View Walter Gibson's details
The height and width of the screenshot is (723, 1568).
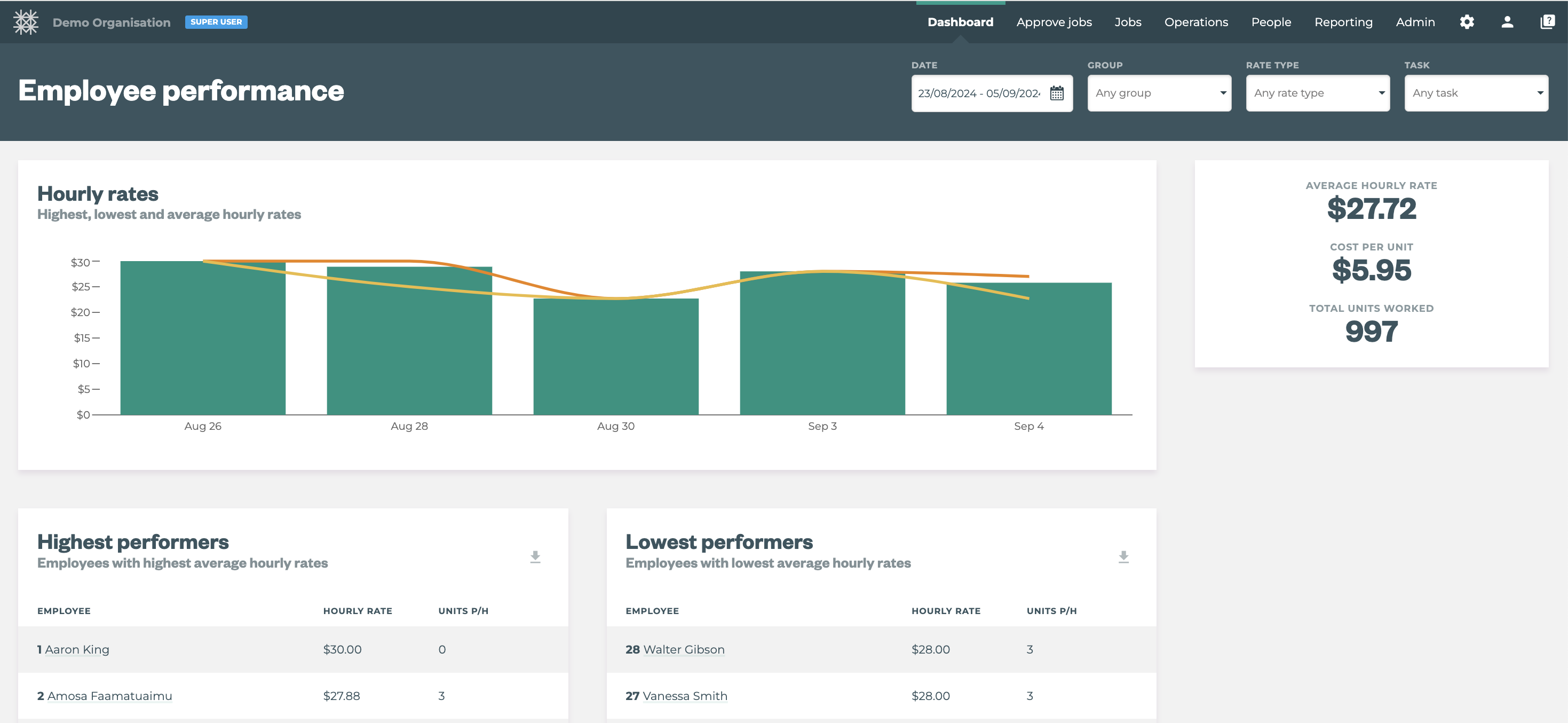click(x=684, y=649)
